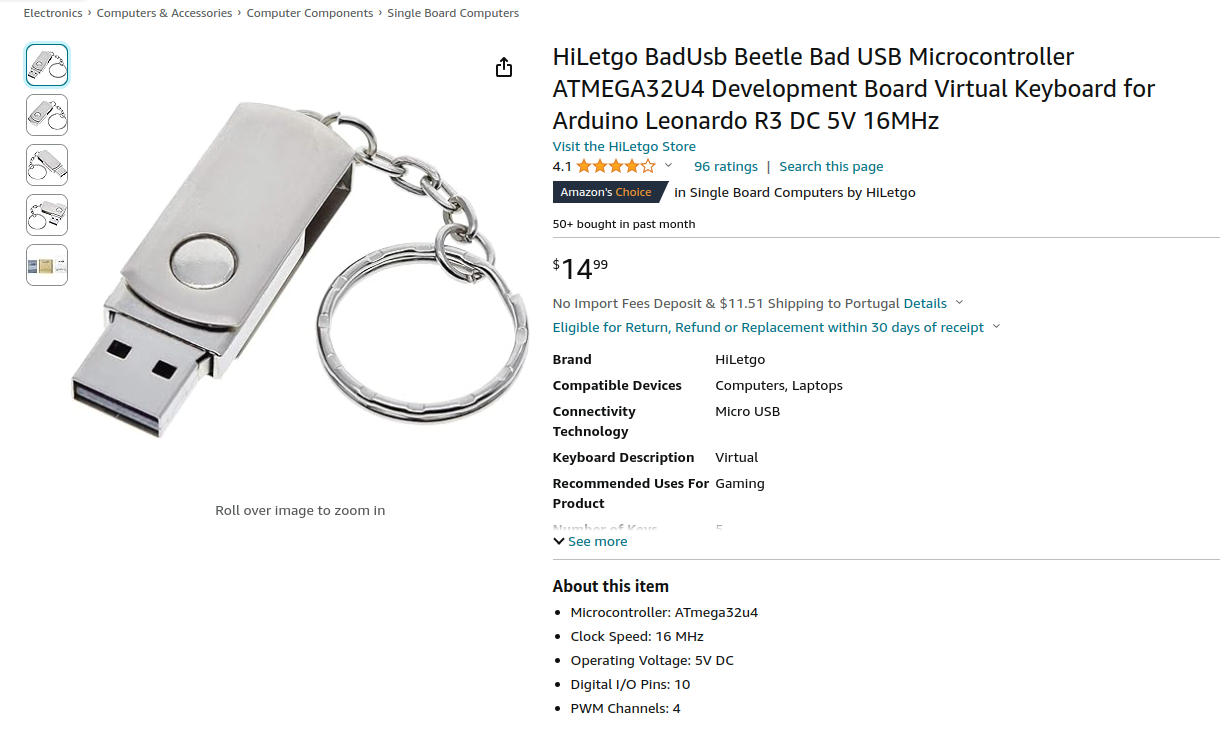This screenshot has height=731, width=1226.
Task: Select the third product thumbnail
Action: click(x=47, y=165)
